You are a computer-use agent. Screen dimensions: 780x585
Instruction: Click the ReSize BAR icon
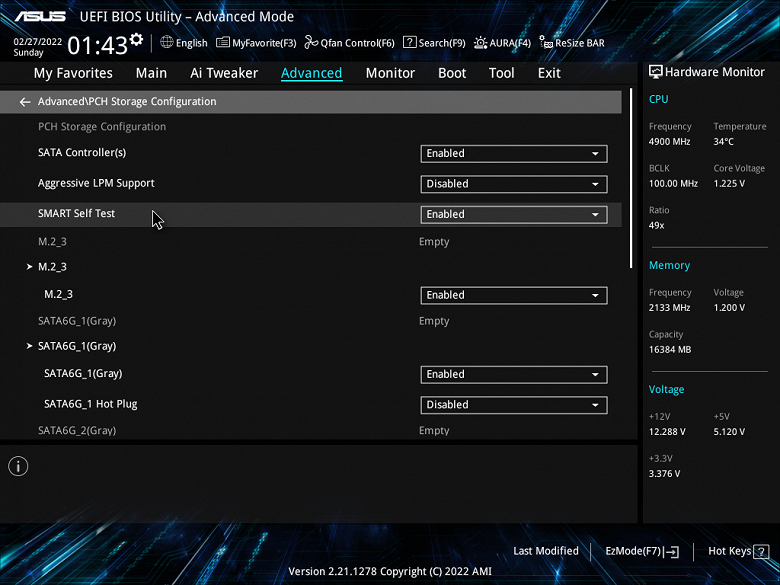tap(546, 43)
